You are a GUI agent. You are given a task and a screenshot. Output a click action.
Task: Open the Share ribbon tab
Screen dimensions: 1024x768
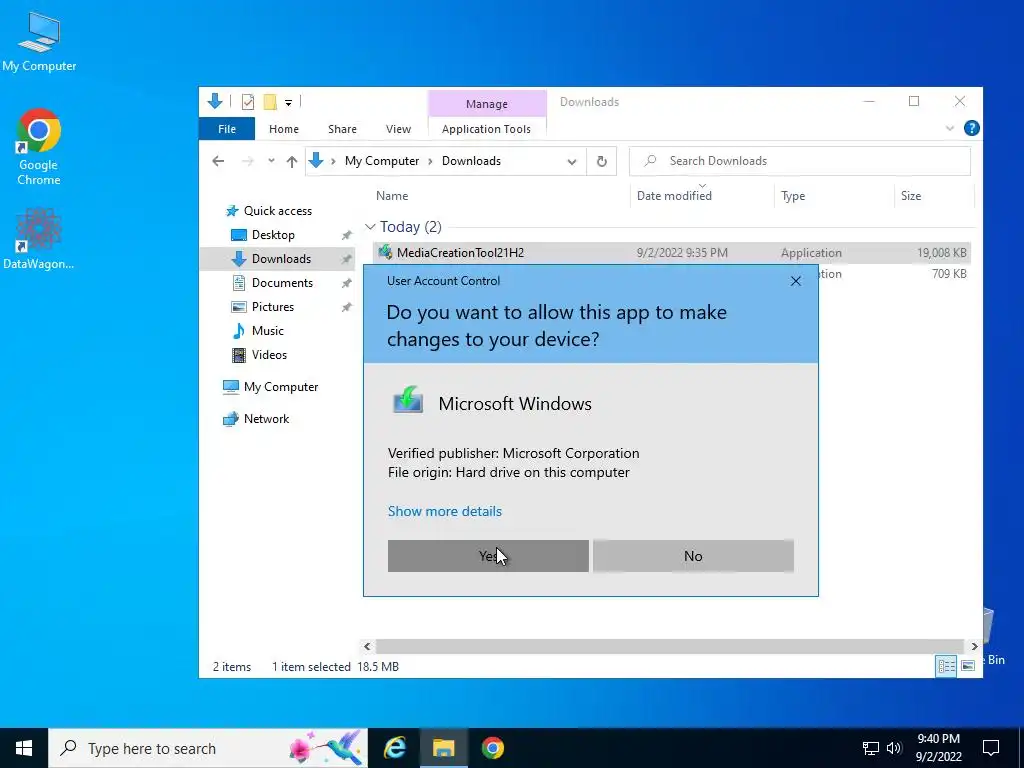[x=342, y=129]
